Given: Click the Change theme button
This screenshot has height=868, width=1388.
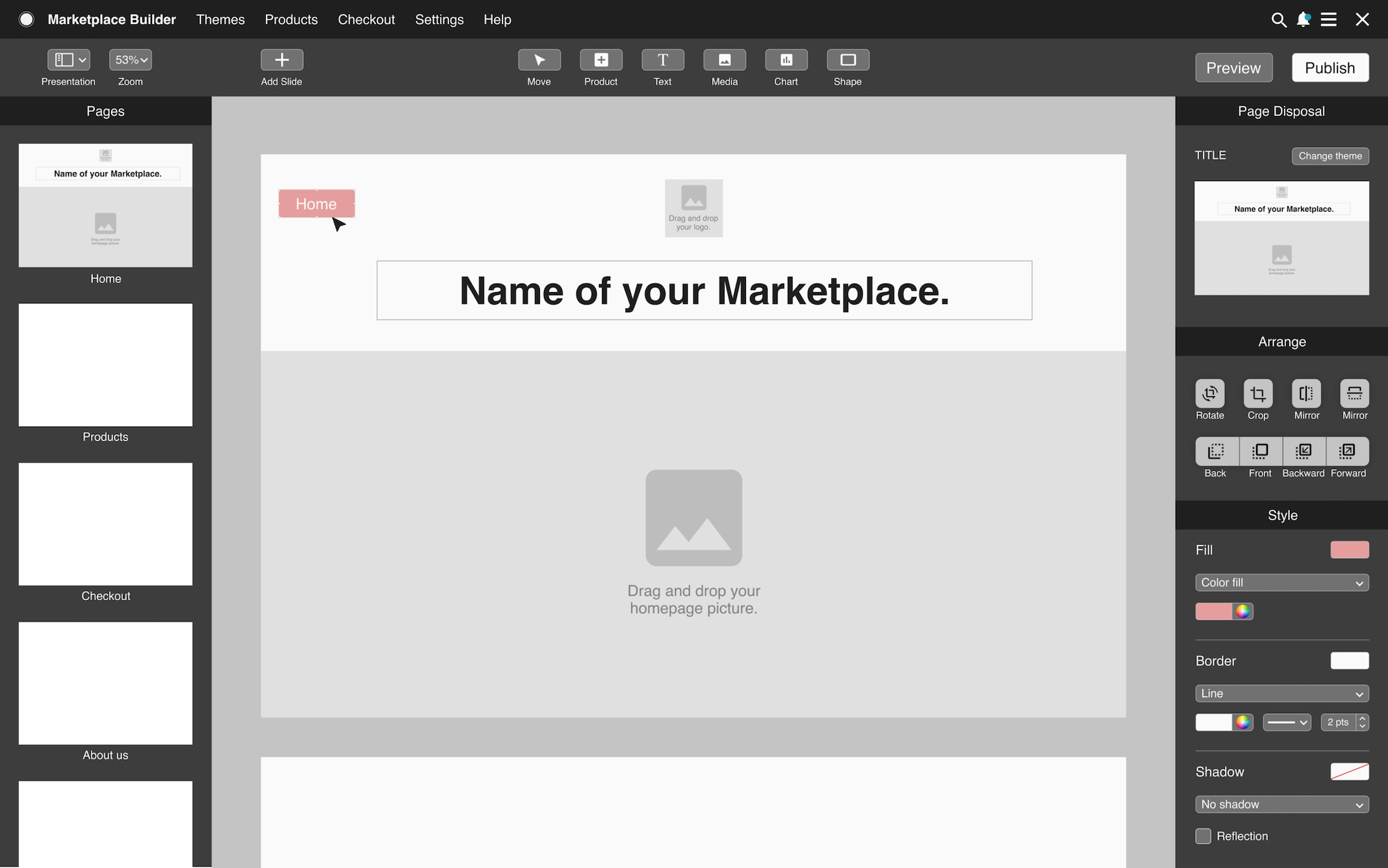Looking at the screenshot, I should (x=1330, y=156).
